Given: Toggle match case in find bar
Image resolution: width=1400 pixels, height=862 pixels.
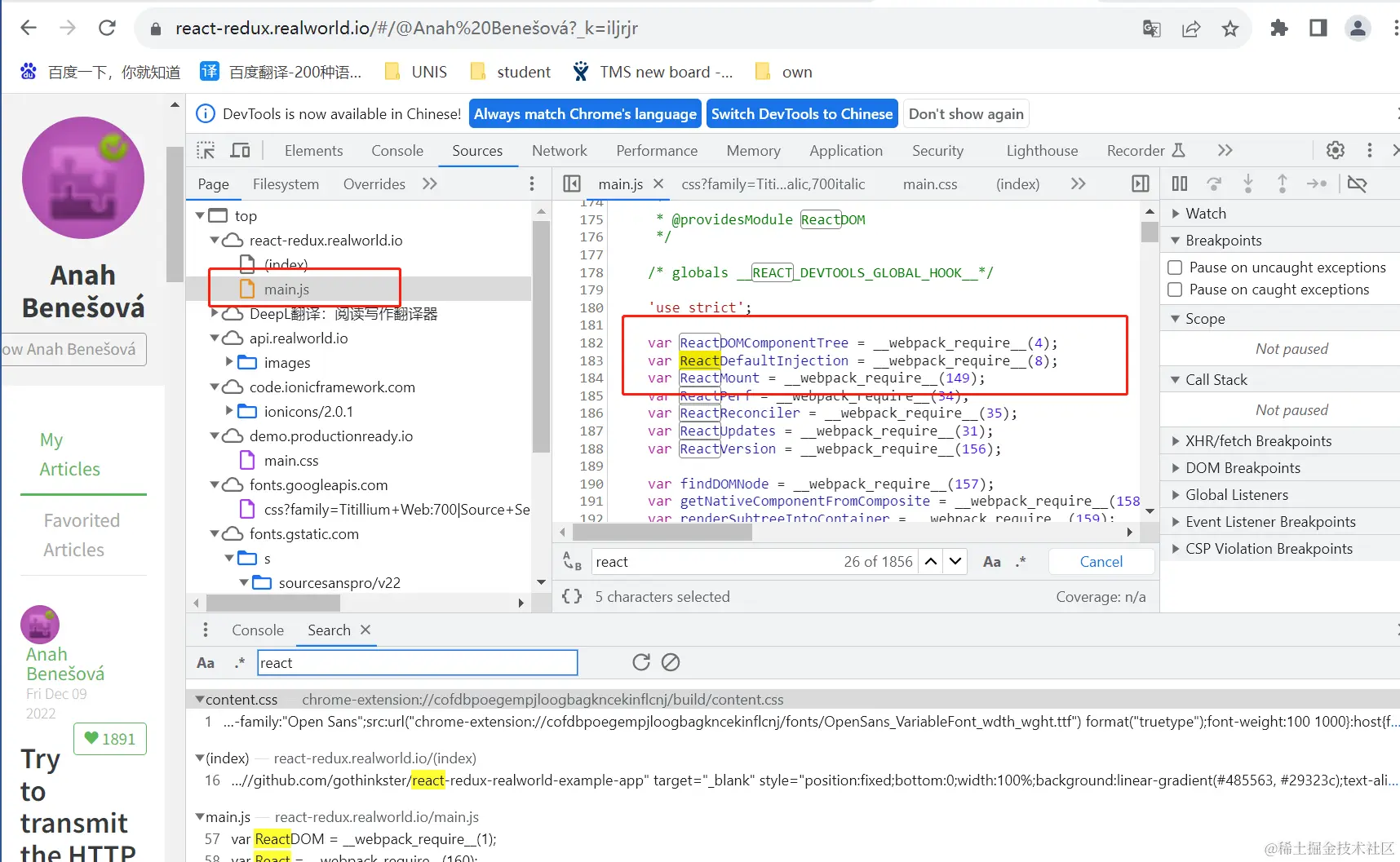Looking at the screenshot, I should 992,561.
